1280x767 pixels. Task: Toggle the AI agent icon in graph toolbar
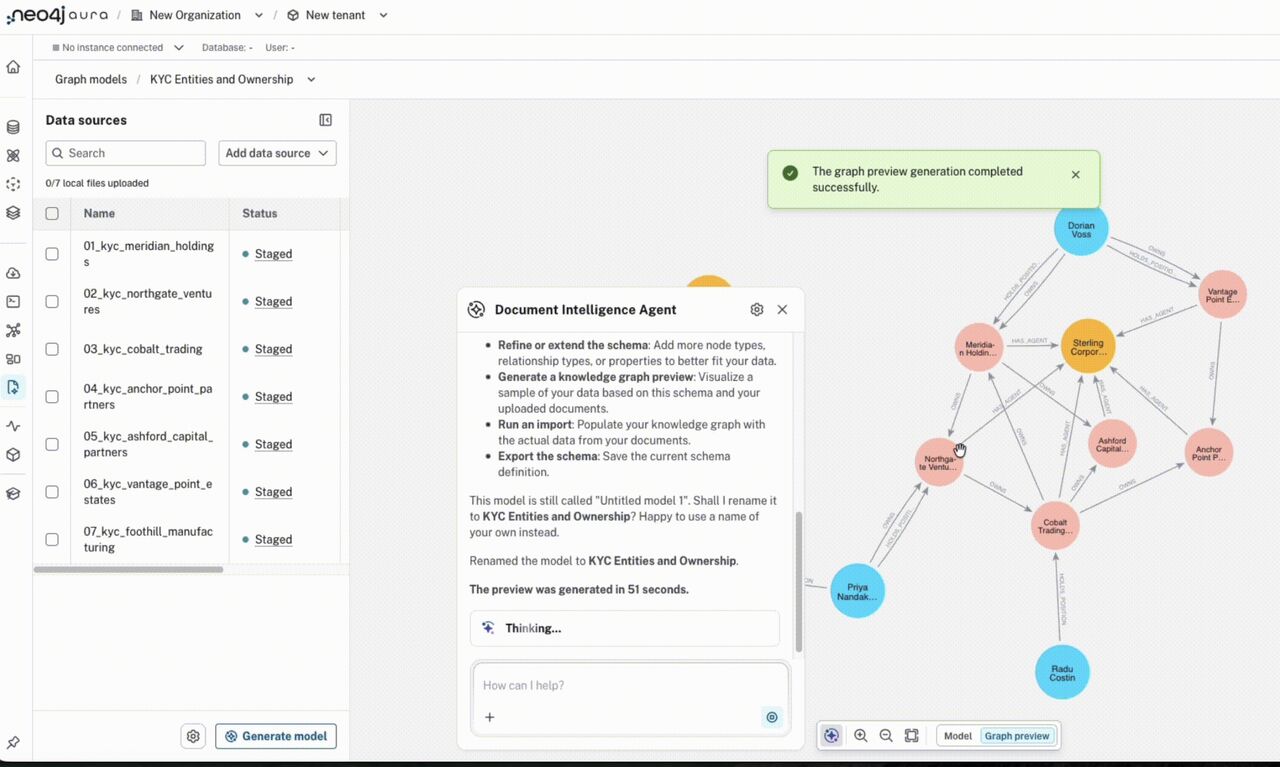coord(832,736)
